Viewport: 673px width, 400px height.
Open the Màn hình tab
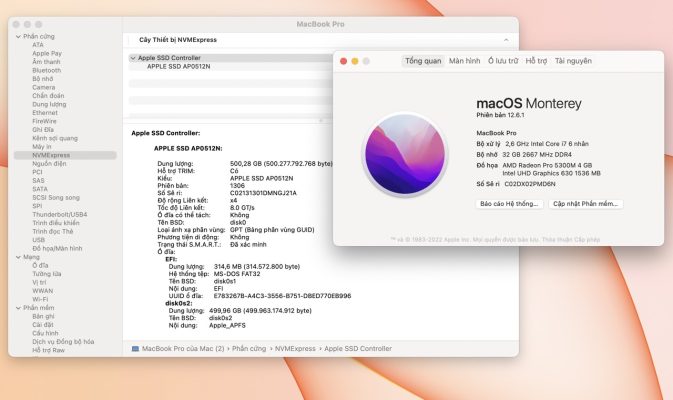pos(464,61)
